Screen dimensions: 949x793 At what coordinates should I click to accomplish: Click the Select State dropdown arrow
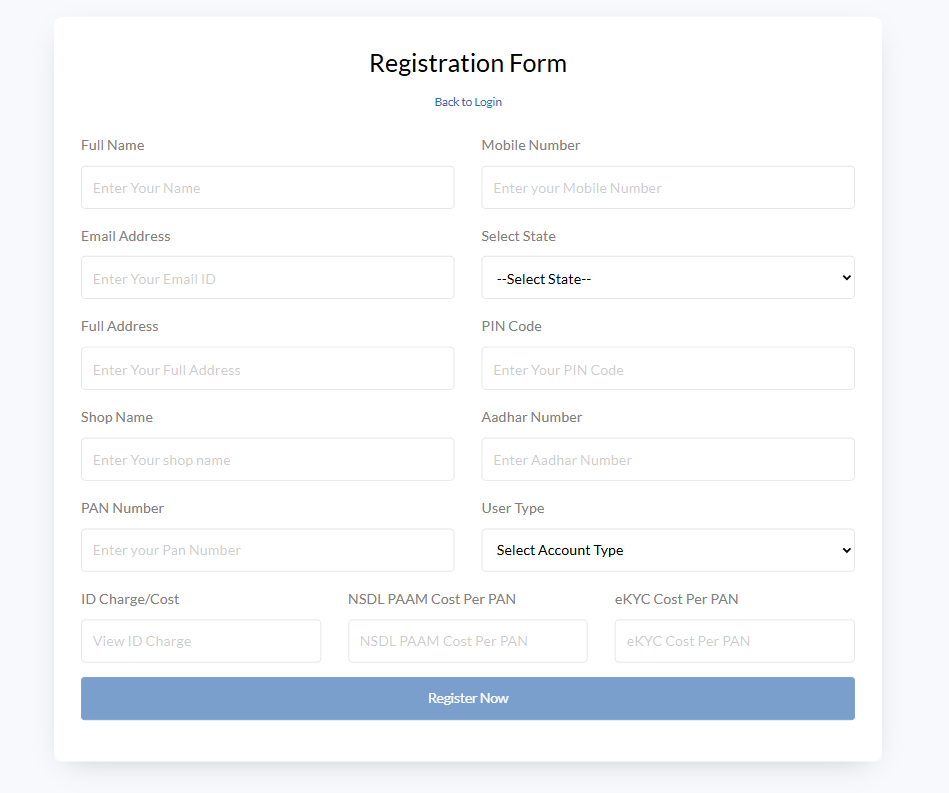point(846,278)
